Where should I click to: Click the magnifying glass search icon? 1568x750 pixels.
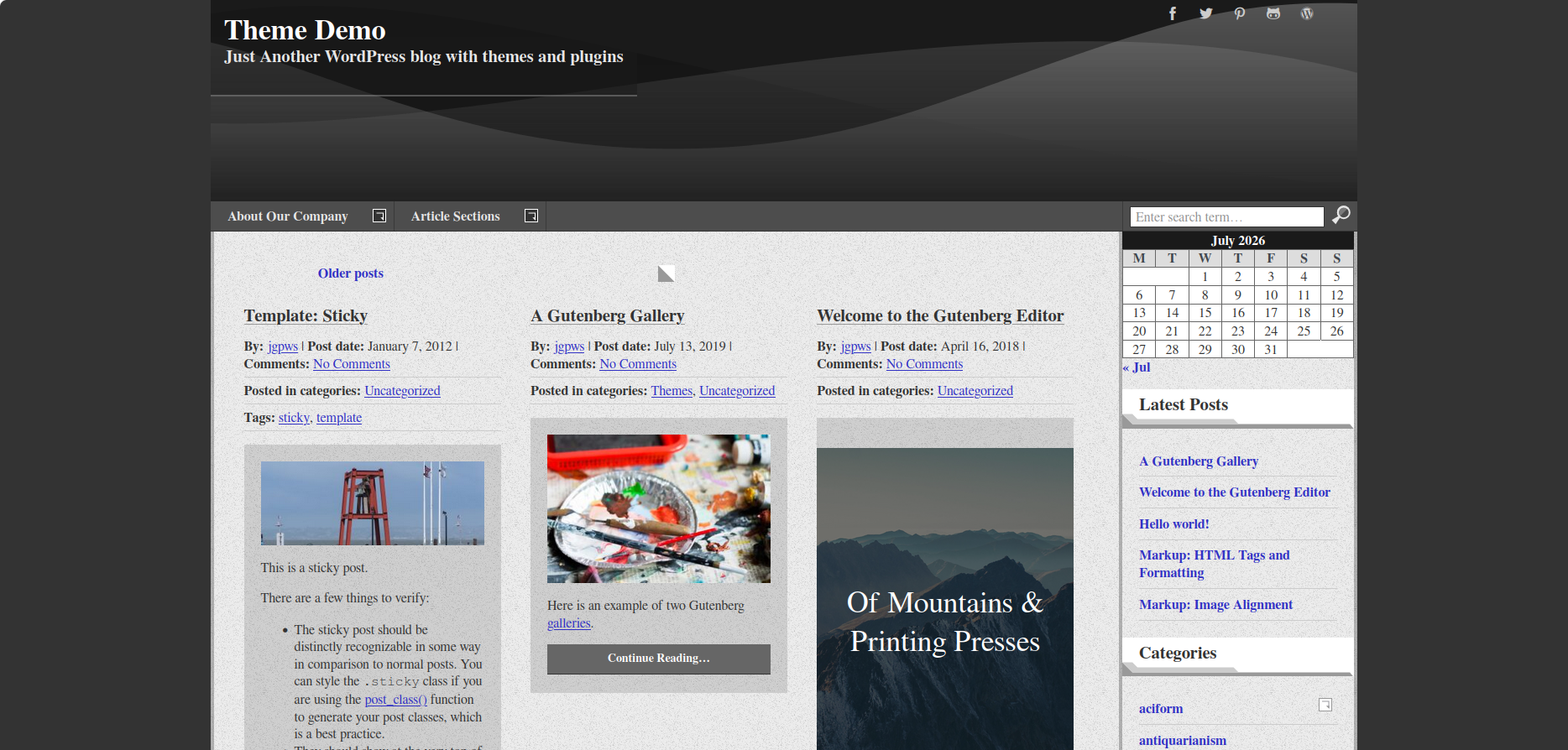coord(1341,215)
